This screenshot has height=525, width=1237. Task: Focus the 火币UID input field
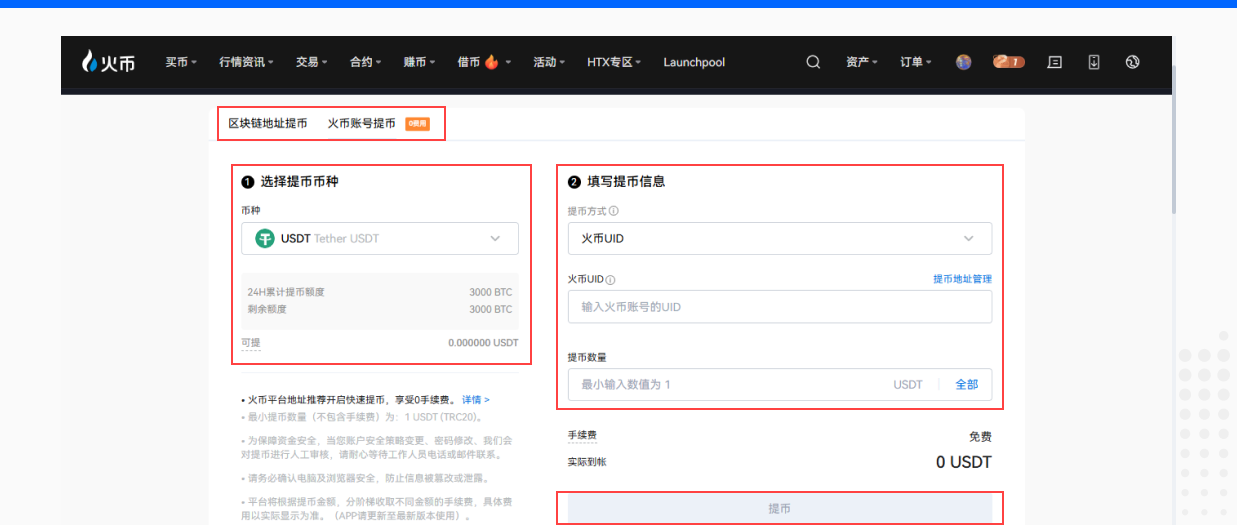779,307
